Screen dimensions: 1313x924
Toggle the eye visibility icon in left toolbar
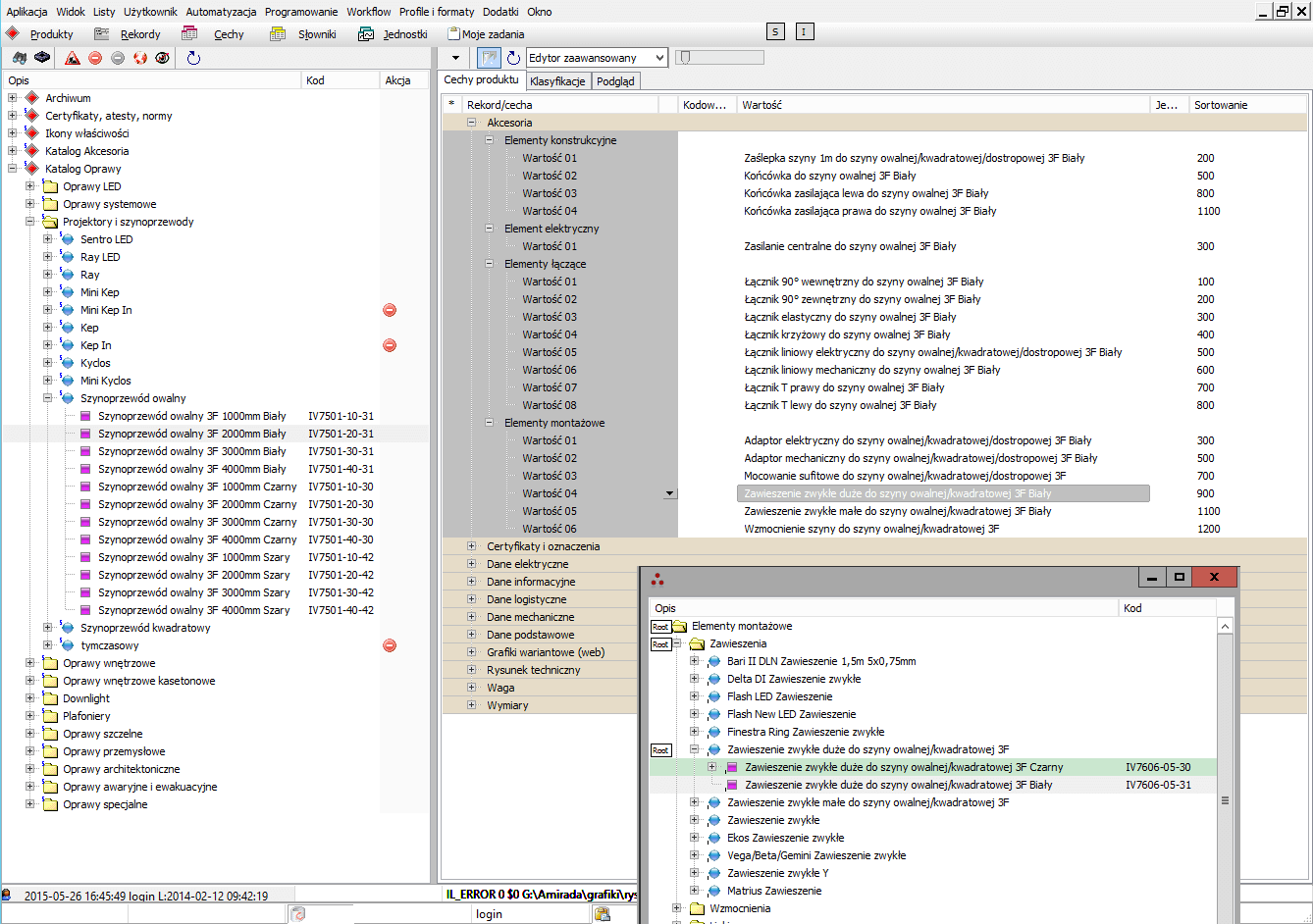click(x=162, y=58)
